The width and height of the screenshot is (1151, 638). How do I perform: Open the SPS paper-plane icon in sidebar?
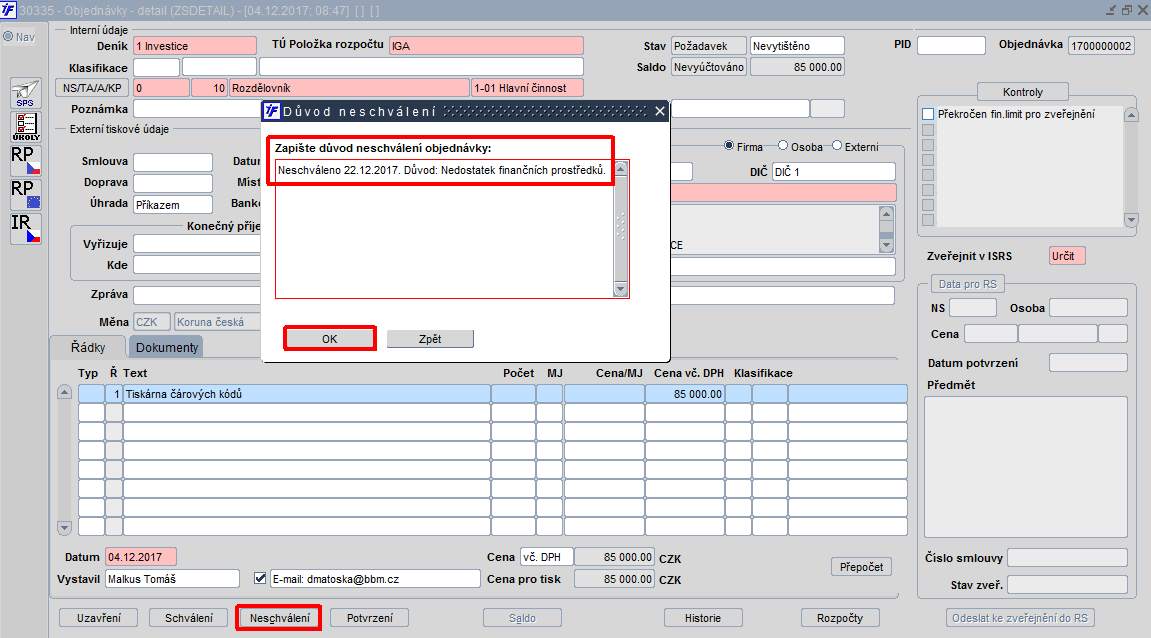pos(26,93)
